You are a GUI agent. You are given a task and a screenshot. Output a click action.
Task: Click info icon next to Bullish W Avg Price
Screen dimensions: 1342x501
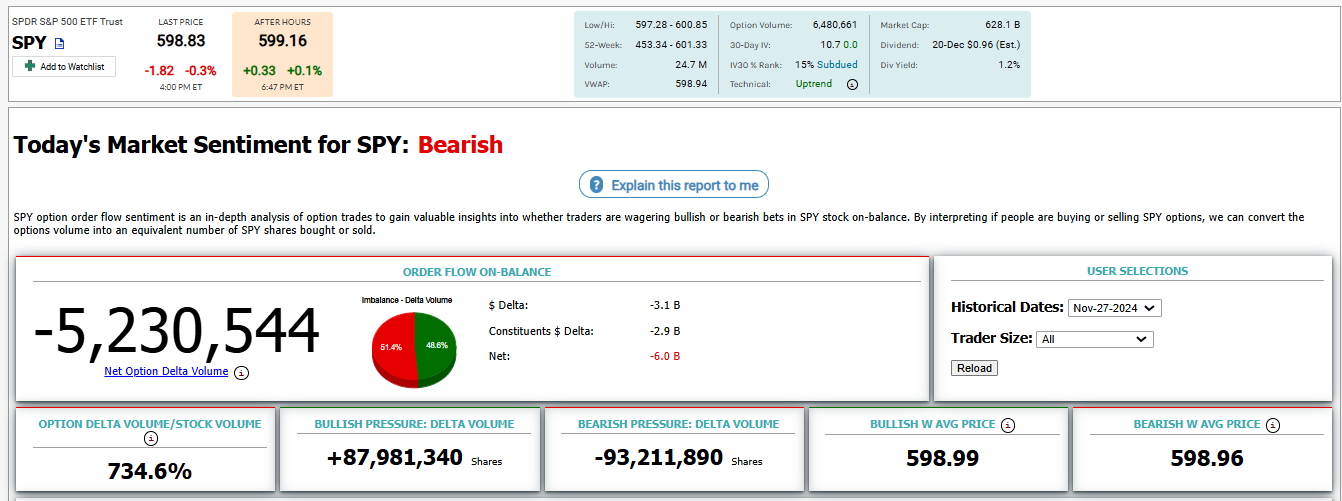(x=1008, y=424)
